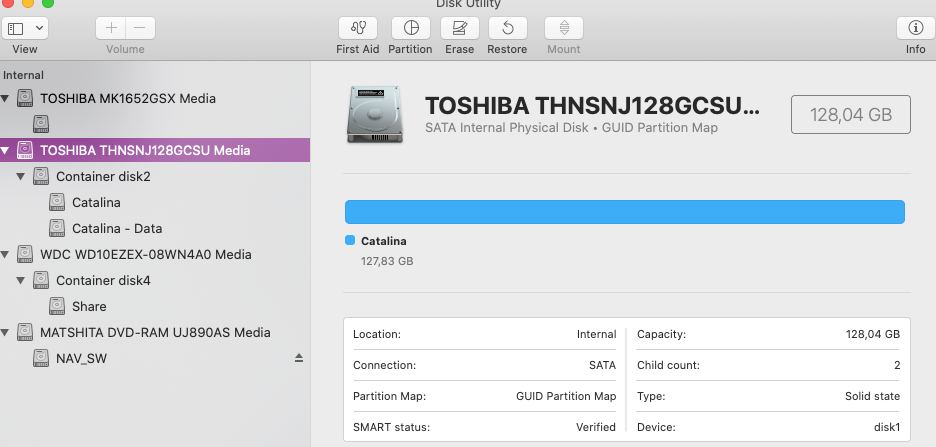The image size is (936, 447).
Task: Run First Aid on the selected disk
Action: [x=358, y=27]
